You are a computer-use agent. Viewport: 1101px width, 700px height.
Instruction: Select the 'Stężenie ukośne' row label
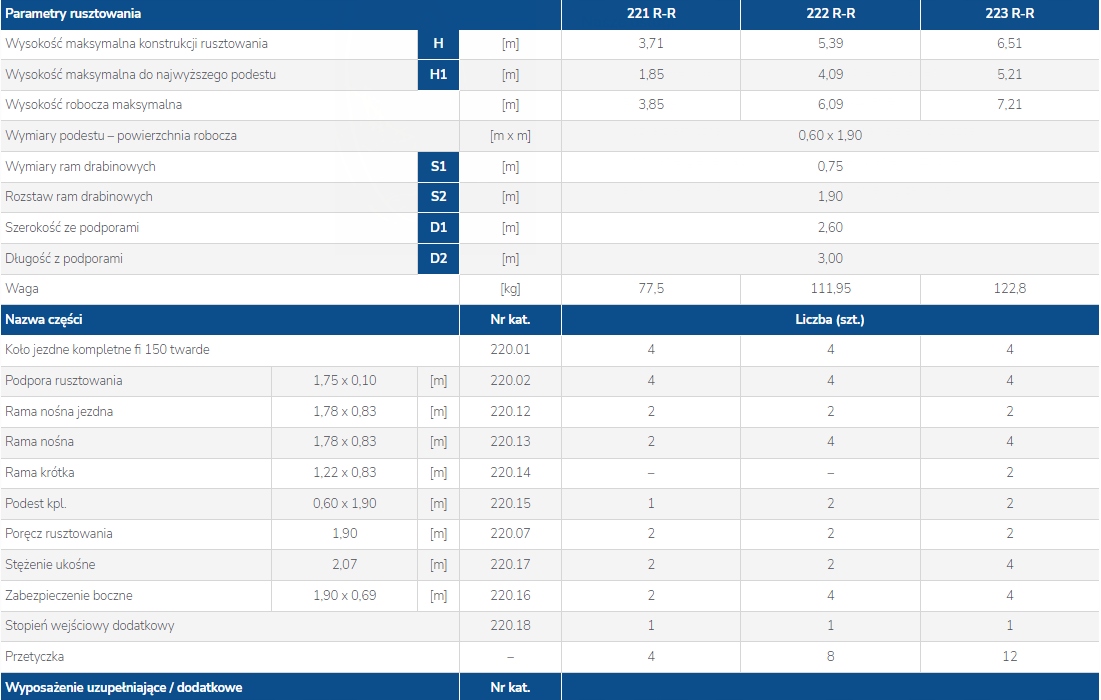pyautogui.click(x=50, y=564)
